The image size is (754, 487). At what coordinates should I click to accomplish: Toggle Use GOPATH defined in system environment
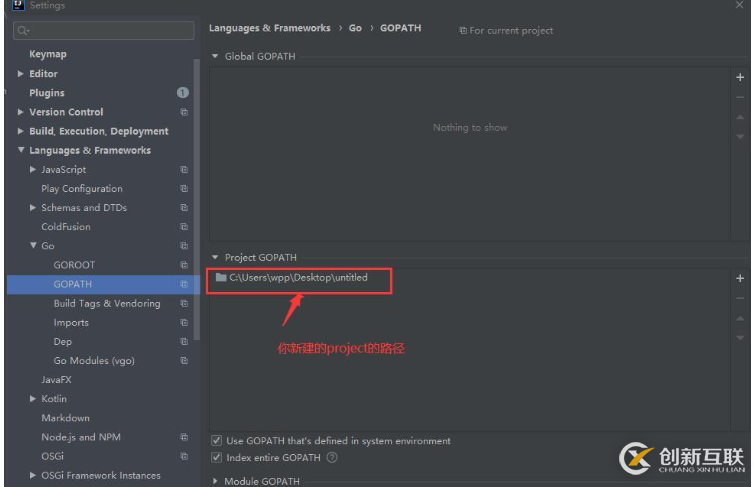[x=216, y=440]
